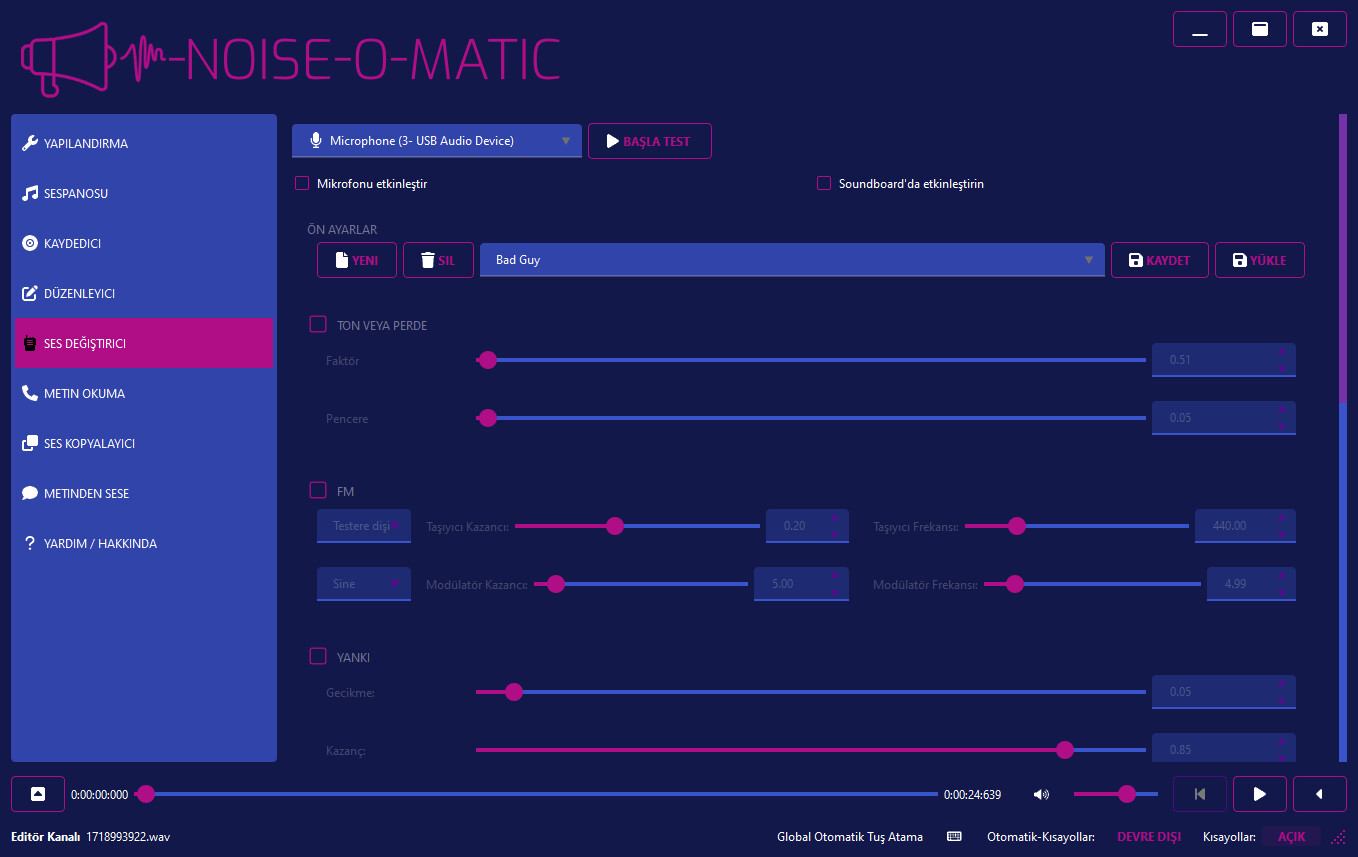Click the eject icon in the bottom-left corner
The image size is (1358, 857).
(38, 794)
